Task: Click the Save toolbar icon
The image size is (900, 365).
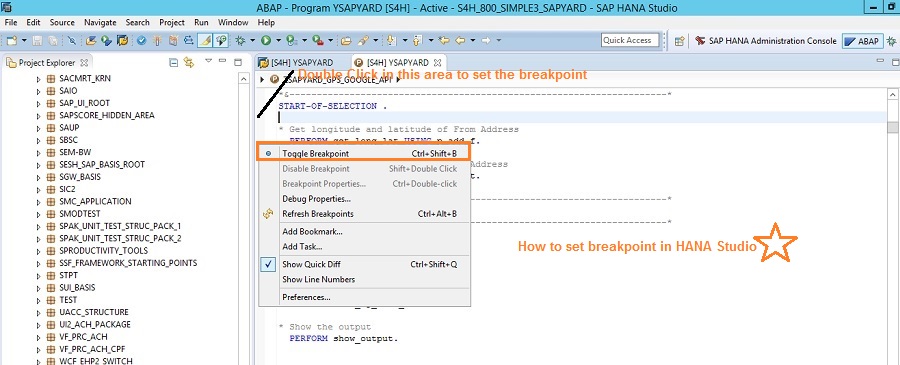Action: click(37, 41)
